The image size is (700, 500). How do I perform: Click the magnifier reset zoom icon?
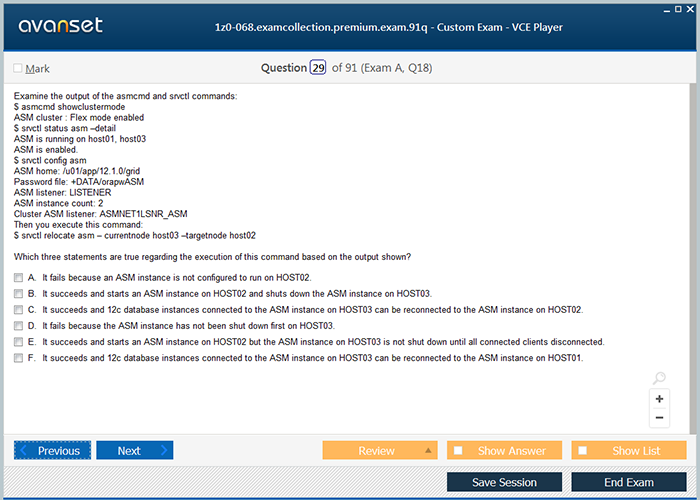pos(659,378)
